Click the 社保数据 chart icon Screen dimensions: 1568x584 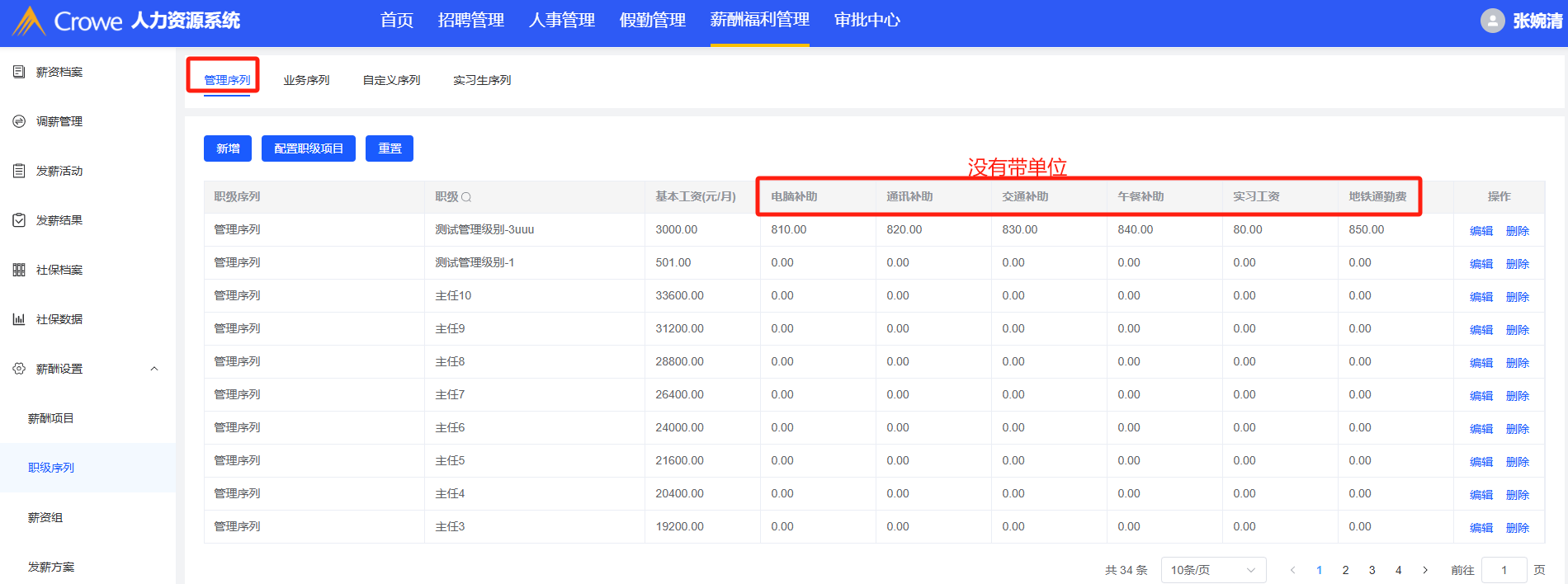pos(19,319)
